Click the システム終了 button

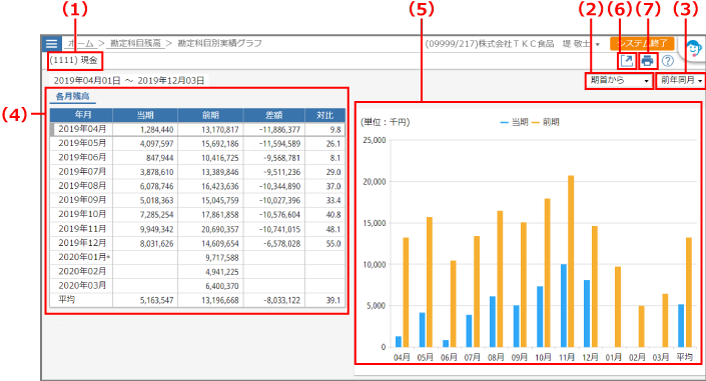click(x=642, y=44)
